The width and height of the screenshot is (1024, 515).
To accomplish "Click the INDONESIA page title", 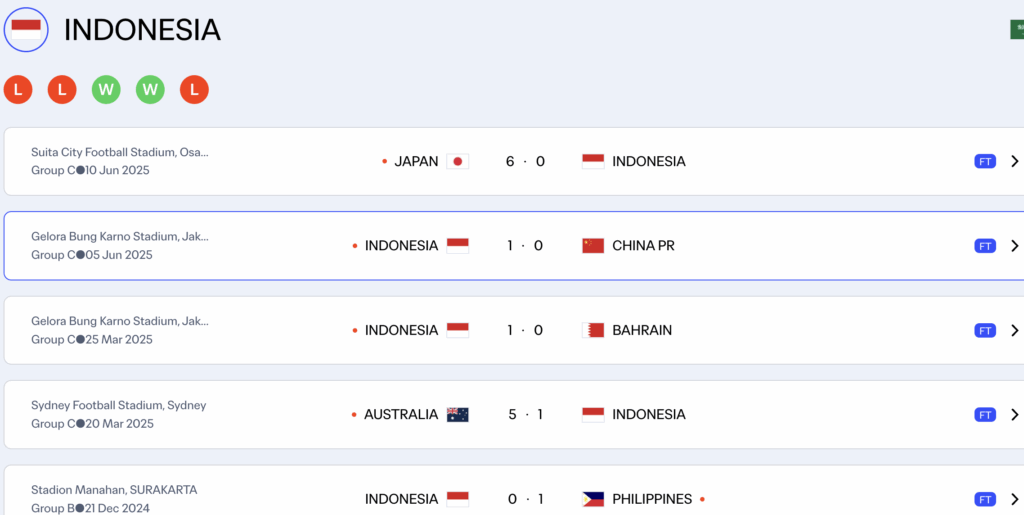I will click(142, 30).
